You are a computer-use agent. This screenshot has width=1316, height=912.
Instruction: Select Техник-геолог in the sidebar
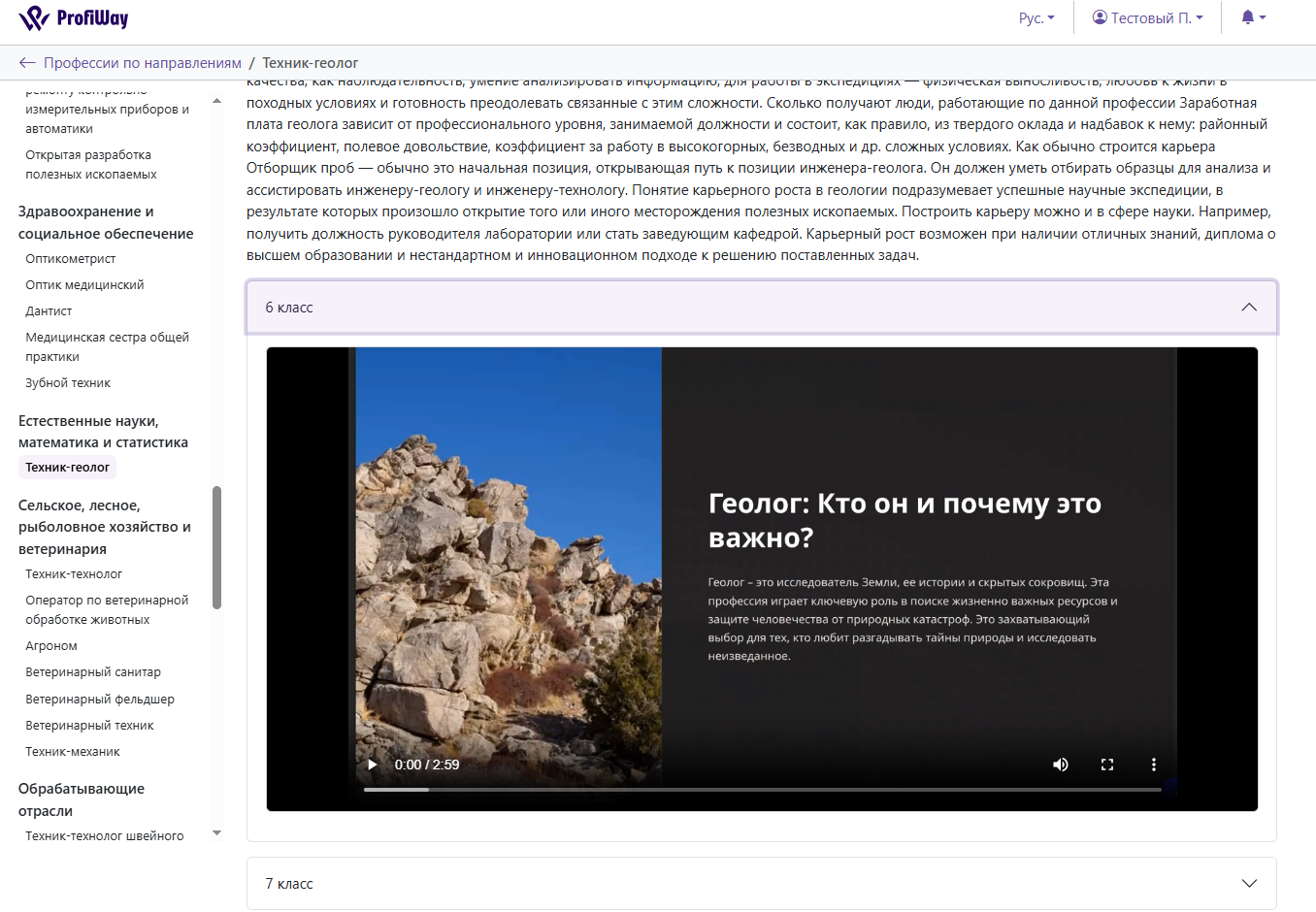tap(67, 468)
